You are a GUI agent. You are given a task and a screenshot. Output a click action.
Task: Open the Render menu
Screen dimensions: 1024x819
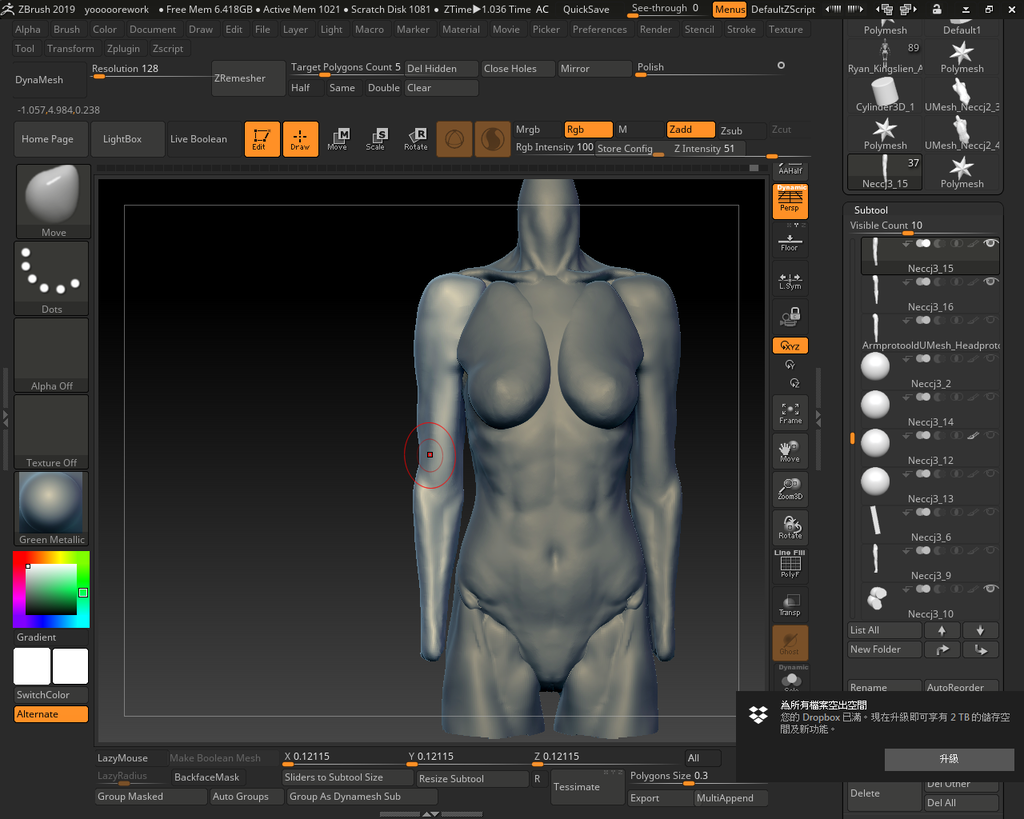click(x=656, y=29)
